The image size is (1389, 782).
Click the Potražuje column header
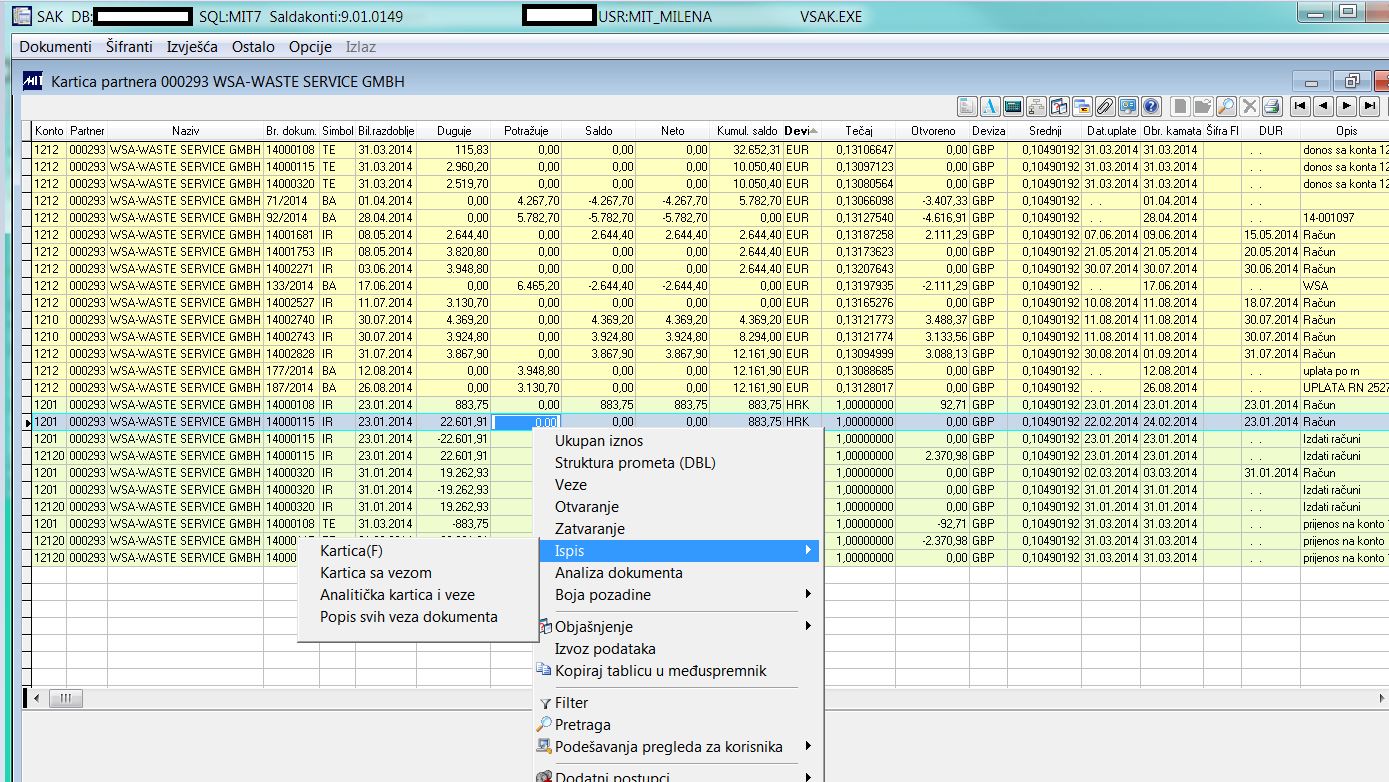525,131
